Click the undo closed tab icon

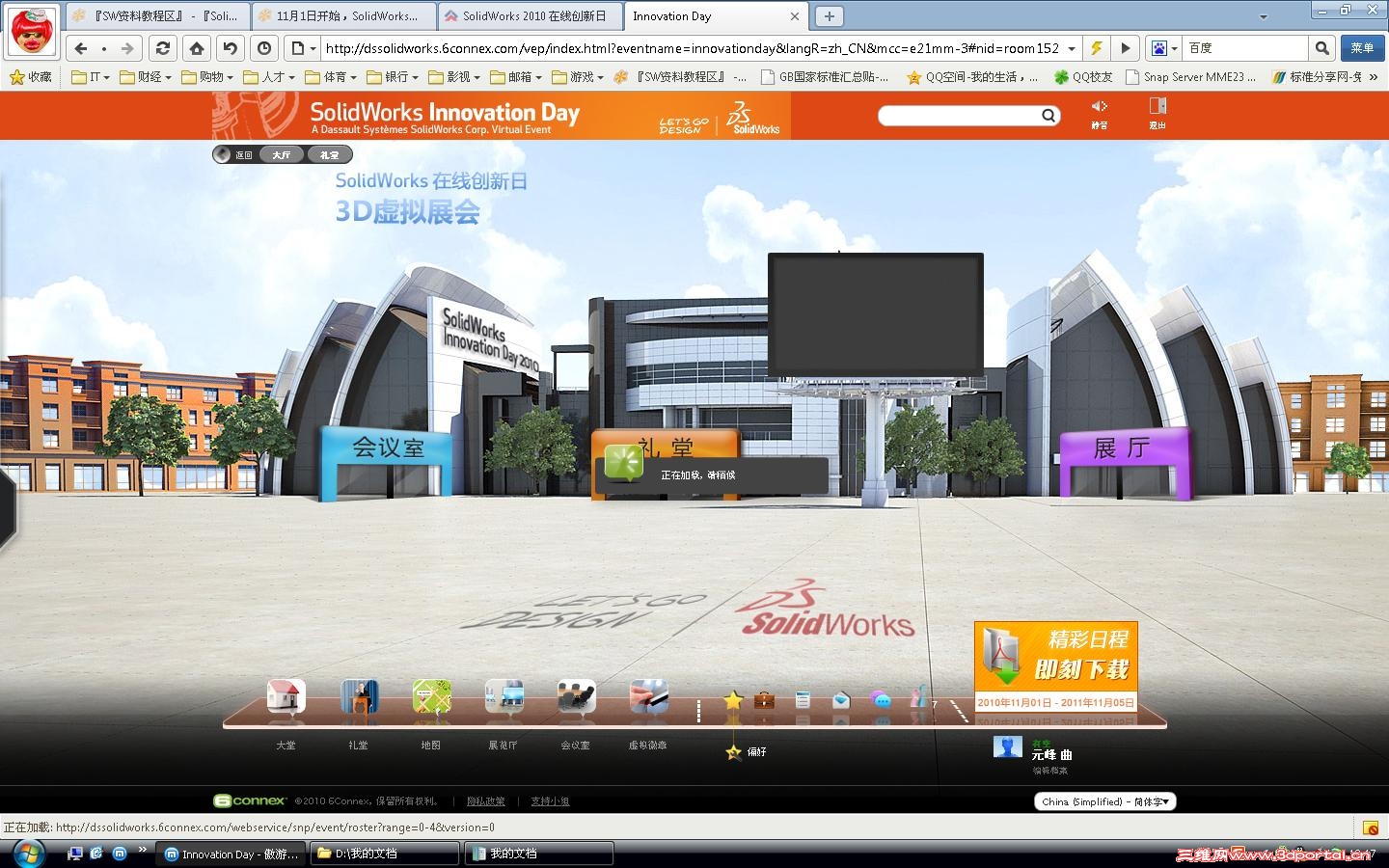tap(230, 48)
